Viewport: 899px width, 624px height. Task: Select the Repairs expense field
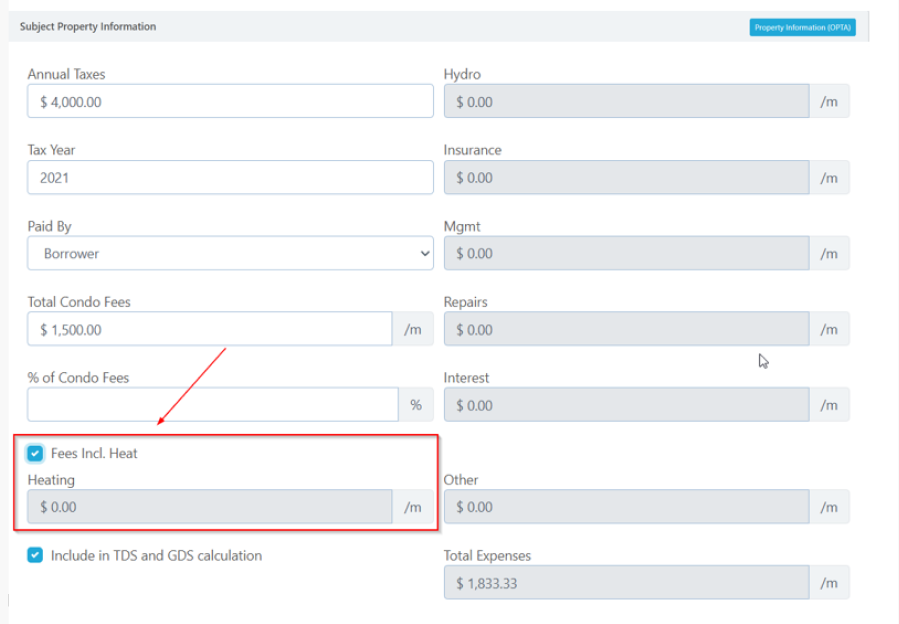(x=626, y=330)
